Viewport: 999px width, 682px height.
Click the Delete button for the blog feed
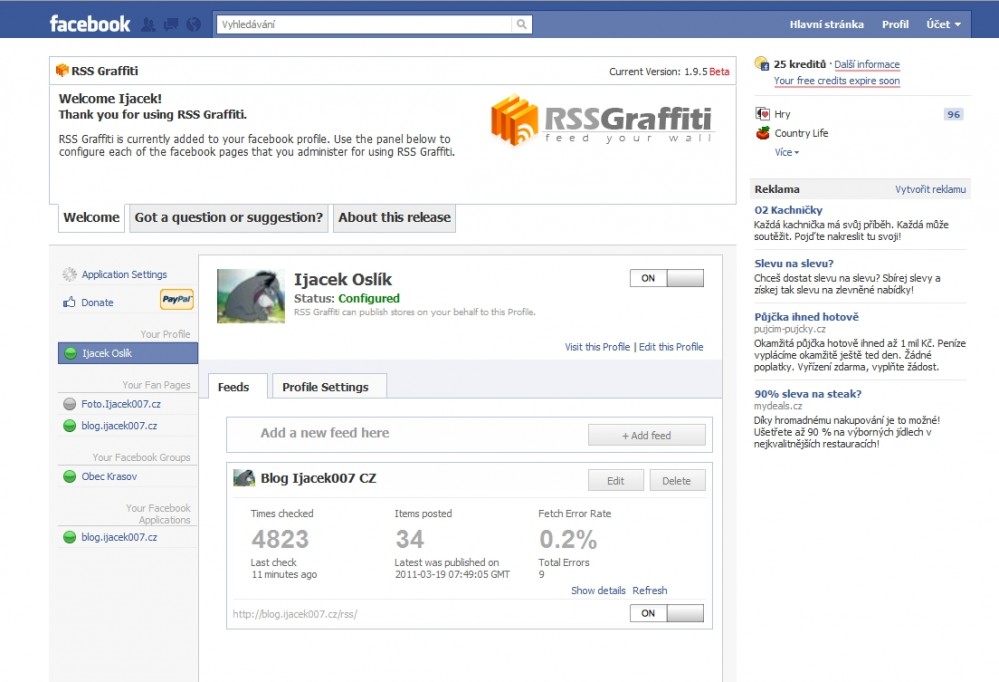[676, 481]
